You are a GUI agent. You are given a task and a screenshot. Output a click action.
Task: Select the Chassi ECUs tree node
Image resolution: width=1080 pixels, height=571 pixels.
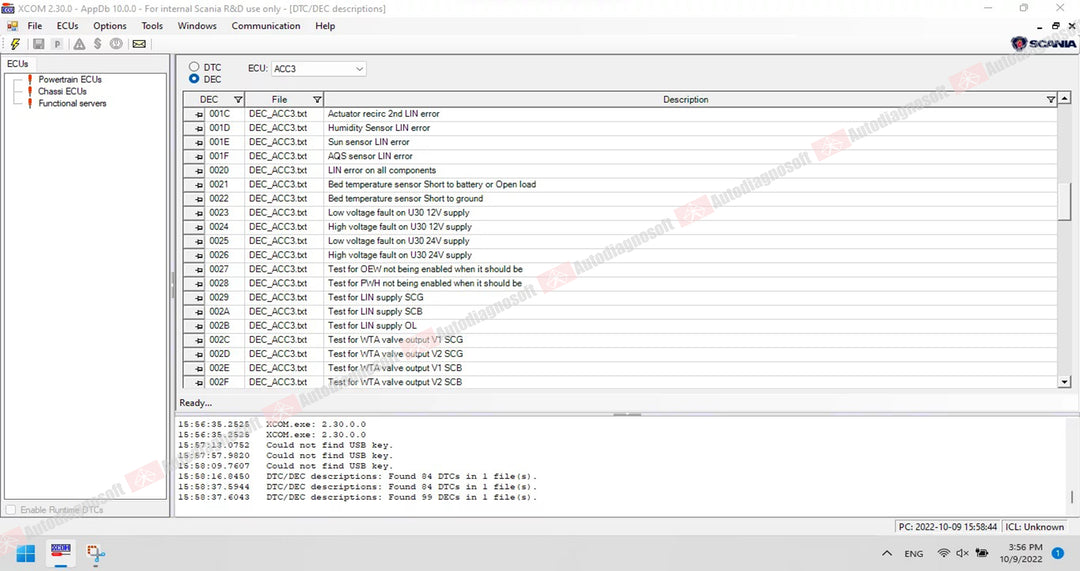pos(62,91)
